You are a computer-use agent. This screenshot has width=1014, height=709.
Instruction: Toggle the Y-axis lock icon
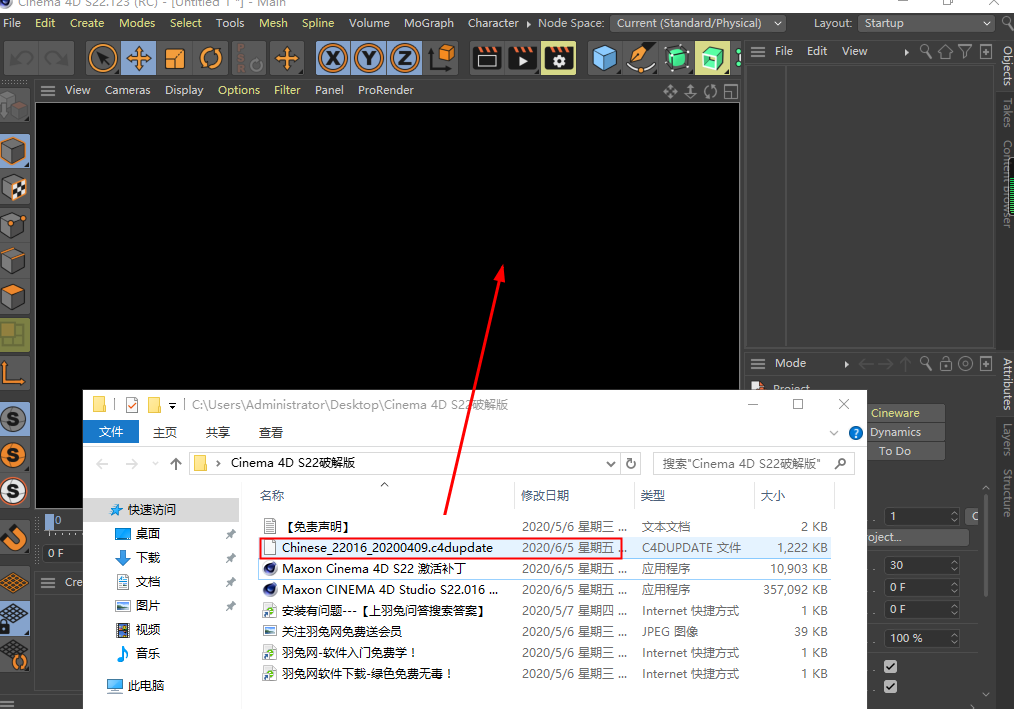point(369,58)
